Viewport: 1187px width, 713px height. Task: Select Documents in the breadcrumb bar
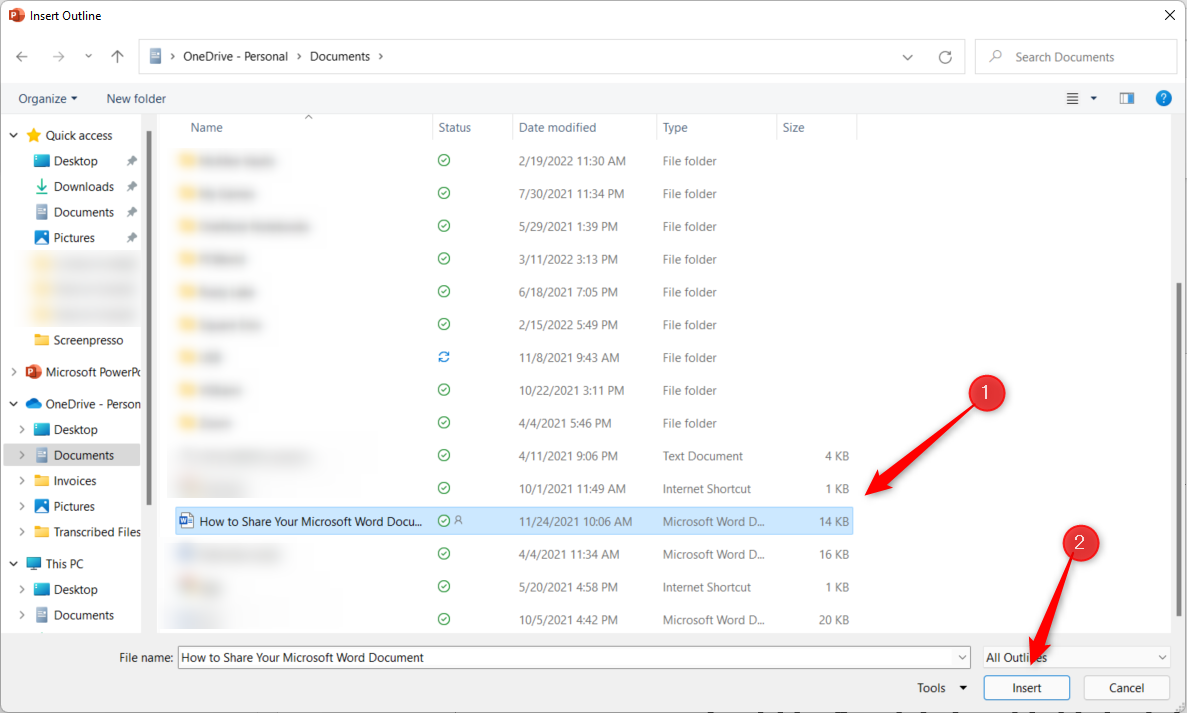coord(340,56)
